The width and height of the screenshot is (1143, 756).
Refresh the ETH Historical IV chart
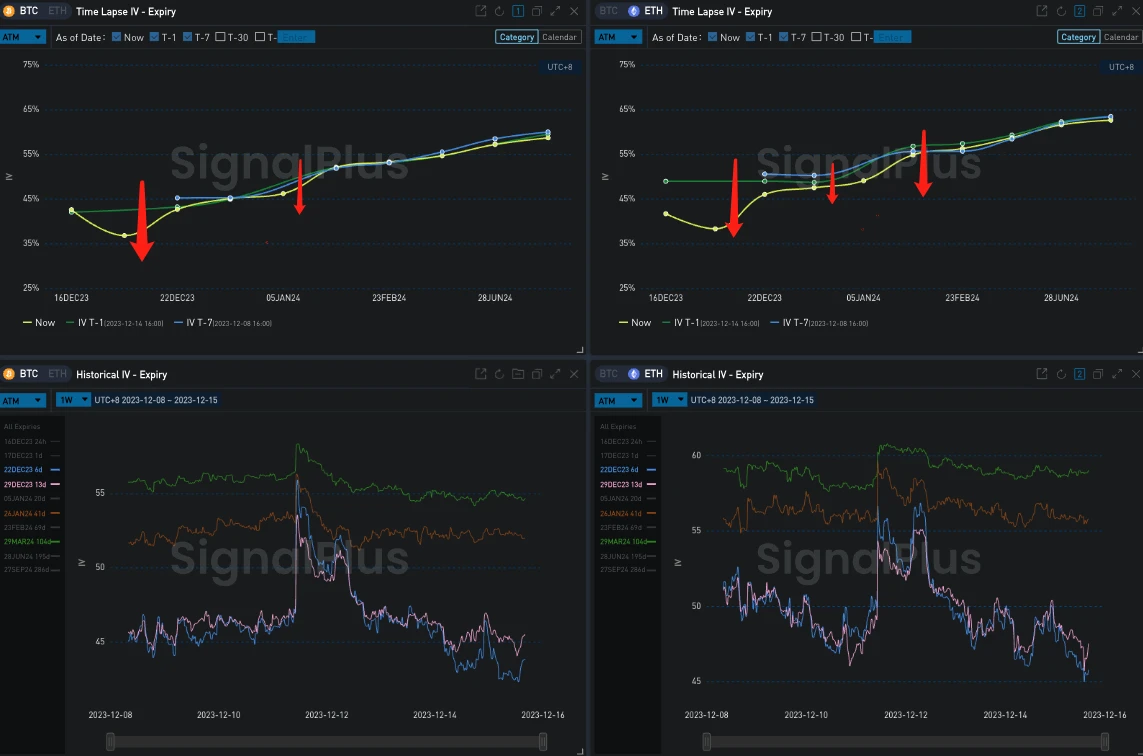coord(1061,374)
